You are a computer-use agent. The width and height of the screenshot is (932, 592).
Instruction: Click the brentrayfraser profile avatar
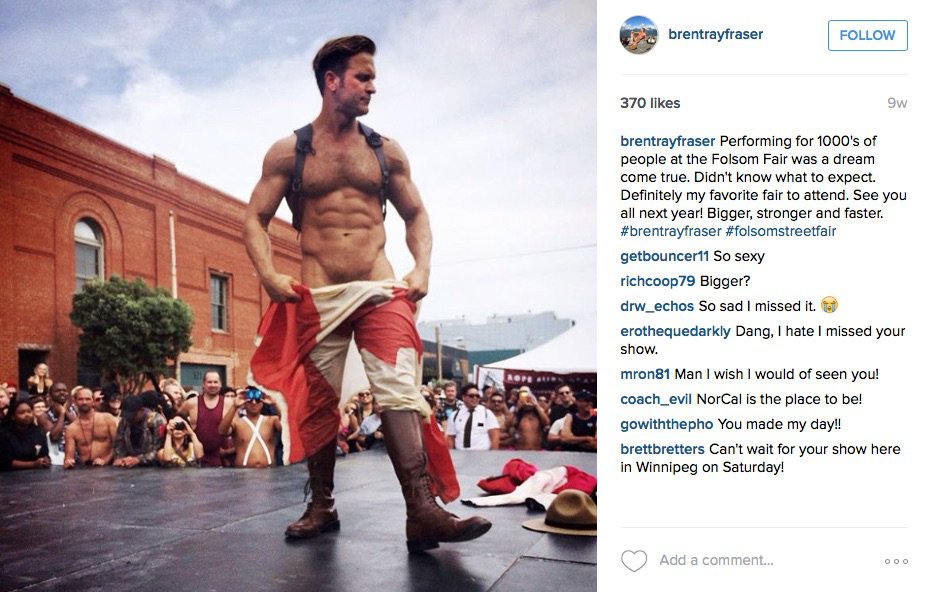[639, 35]
